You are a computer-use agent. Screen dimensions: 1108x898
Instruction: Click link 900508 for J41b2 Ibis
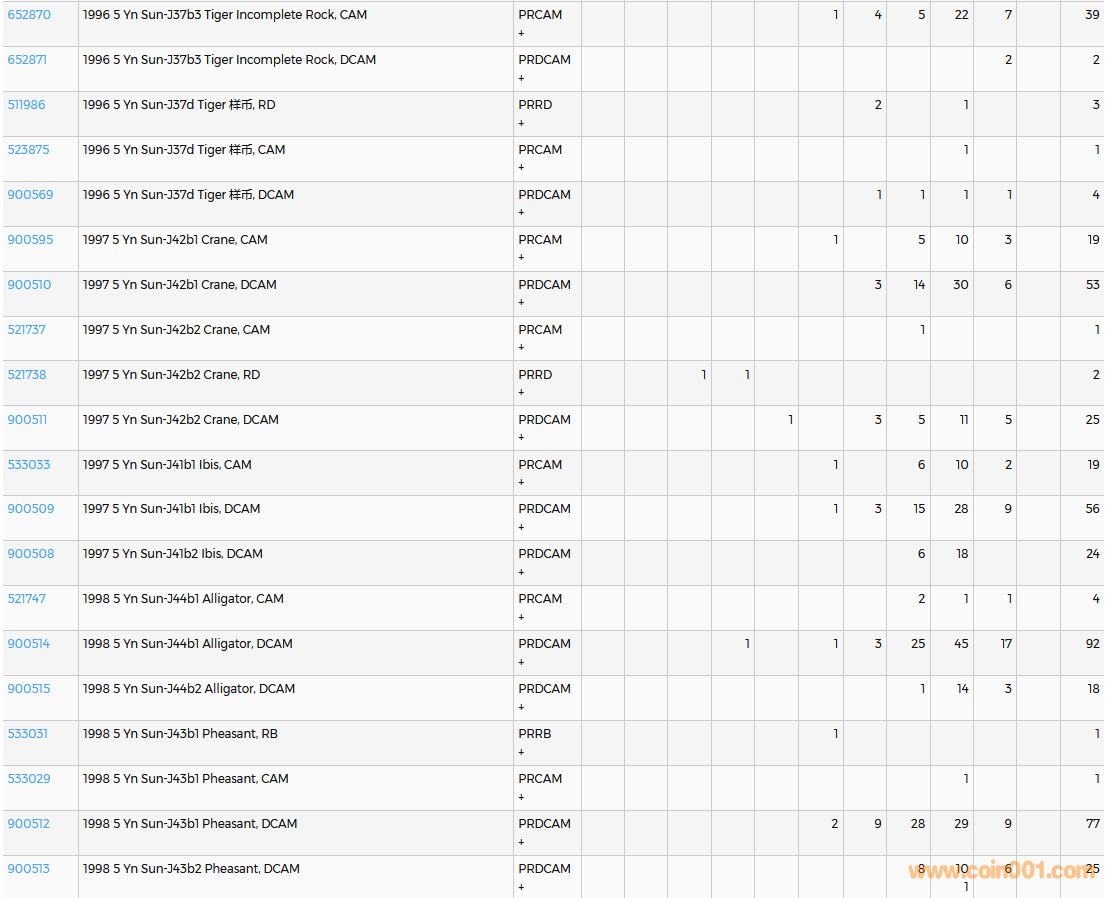(x=31, y=554)
